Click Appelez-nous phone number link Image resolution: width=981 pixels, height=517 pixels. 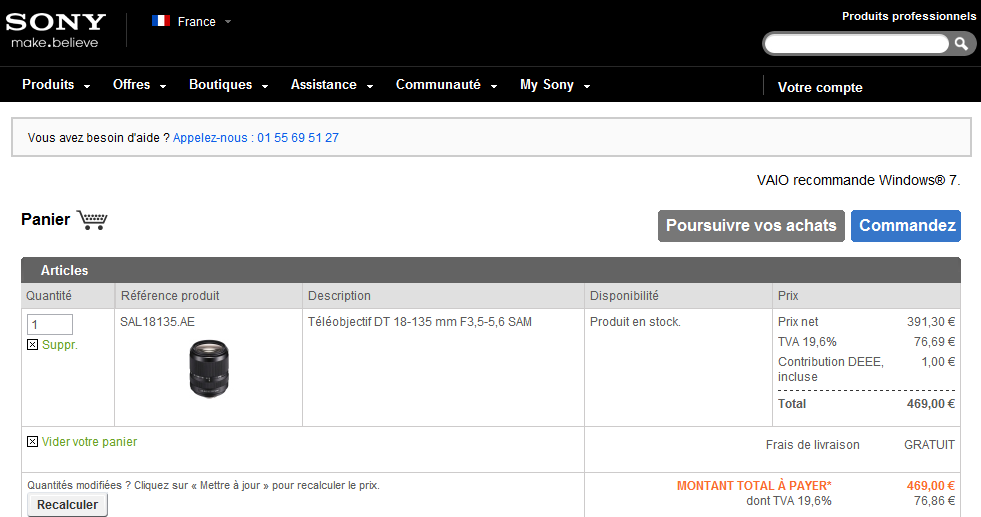pos(256,138)
